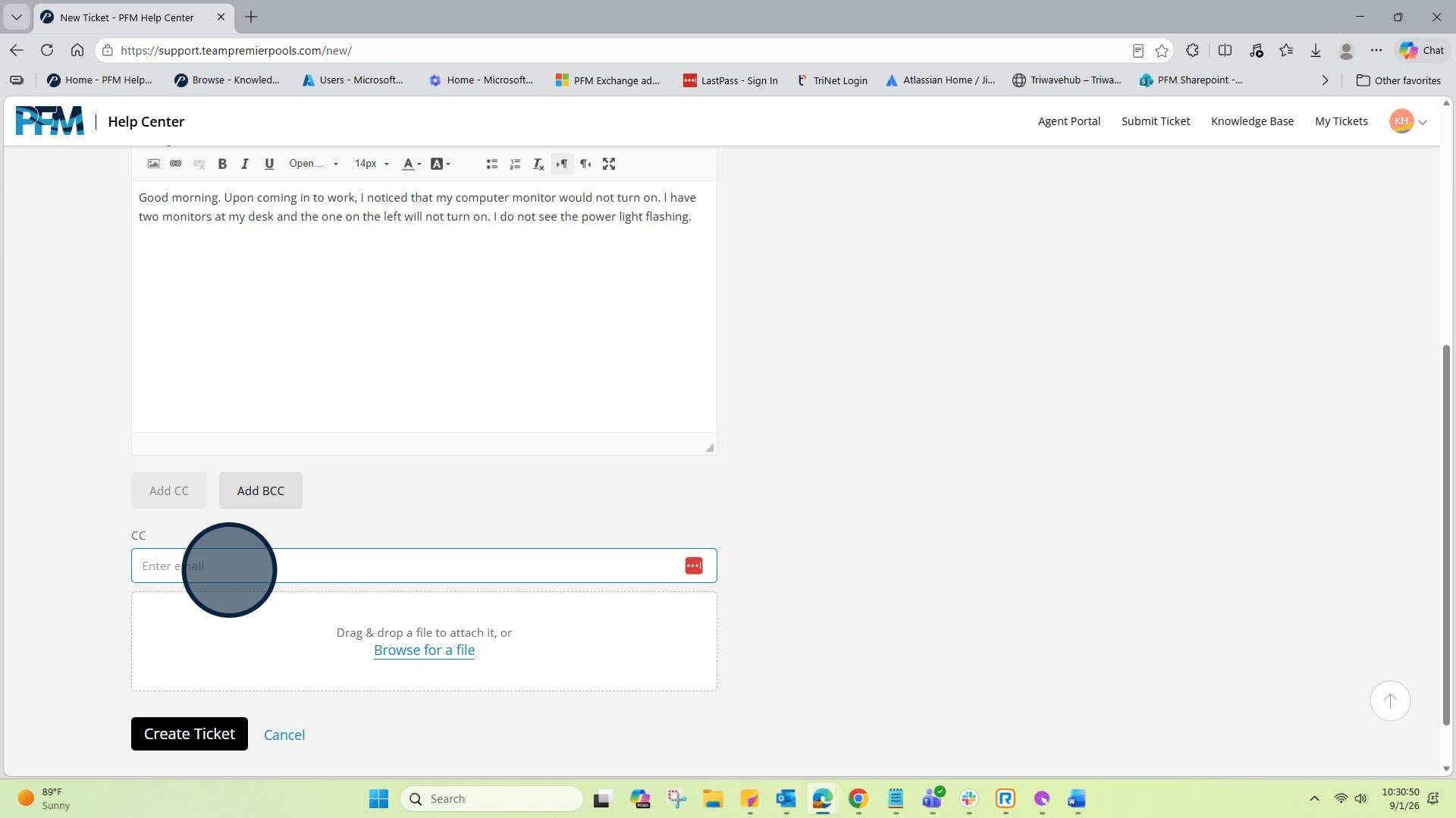
Task: Open browser extensions menu
Action: tap(1192, 51)
